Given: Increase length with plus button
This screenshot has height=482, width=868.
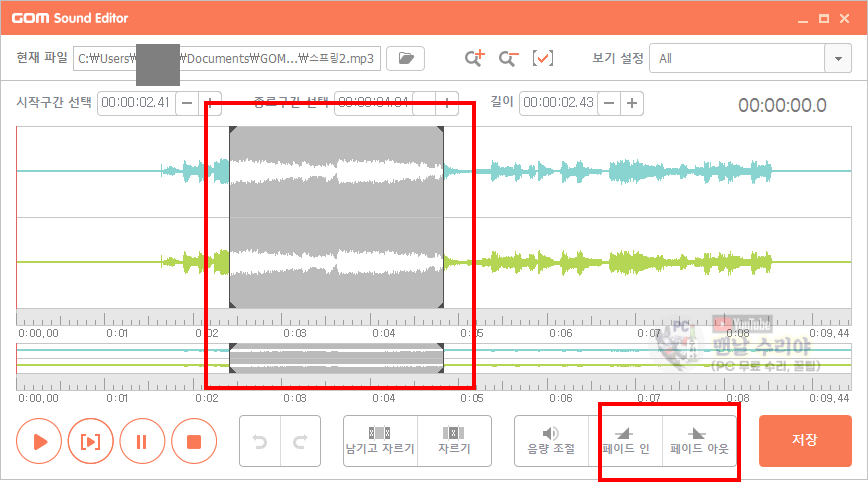Looking at the screenshot, I should click(632, 103).
